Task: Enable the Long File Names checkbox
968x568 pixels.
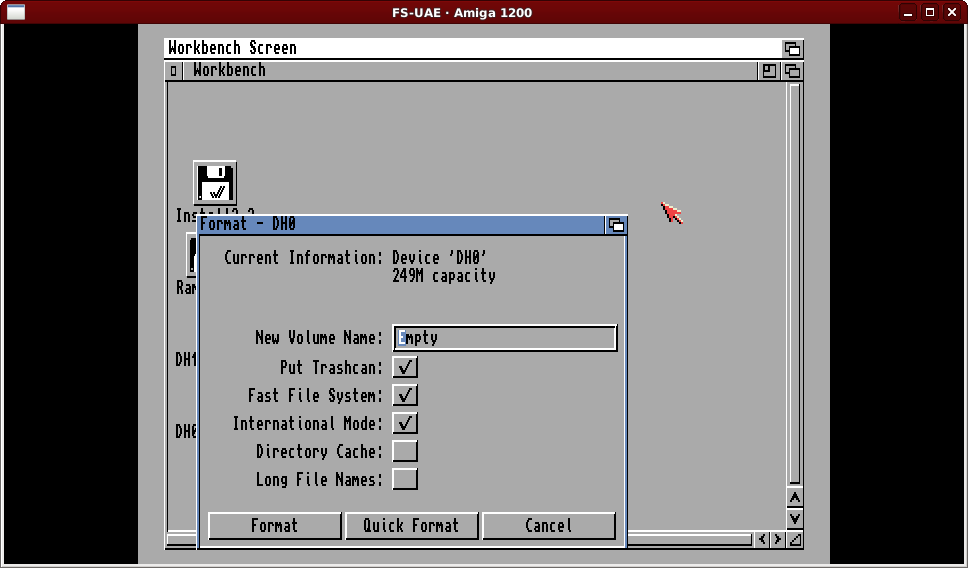Action: (x=405, y=479)
